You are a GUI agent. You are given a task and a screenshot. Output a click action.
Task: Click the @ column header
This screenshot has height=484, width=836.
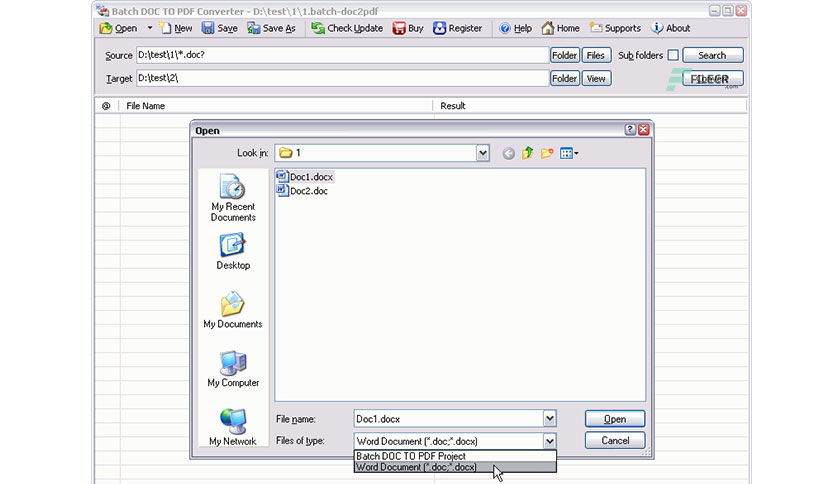point(106,106)
